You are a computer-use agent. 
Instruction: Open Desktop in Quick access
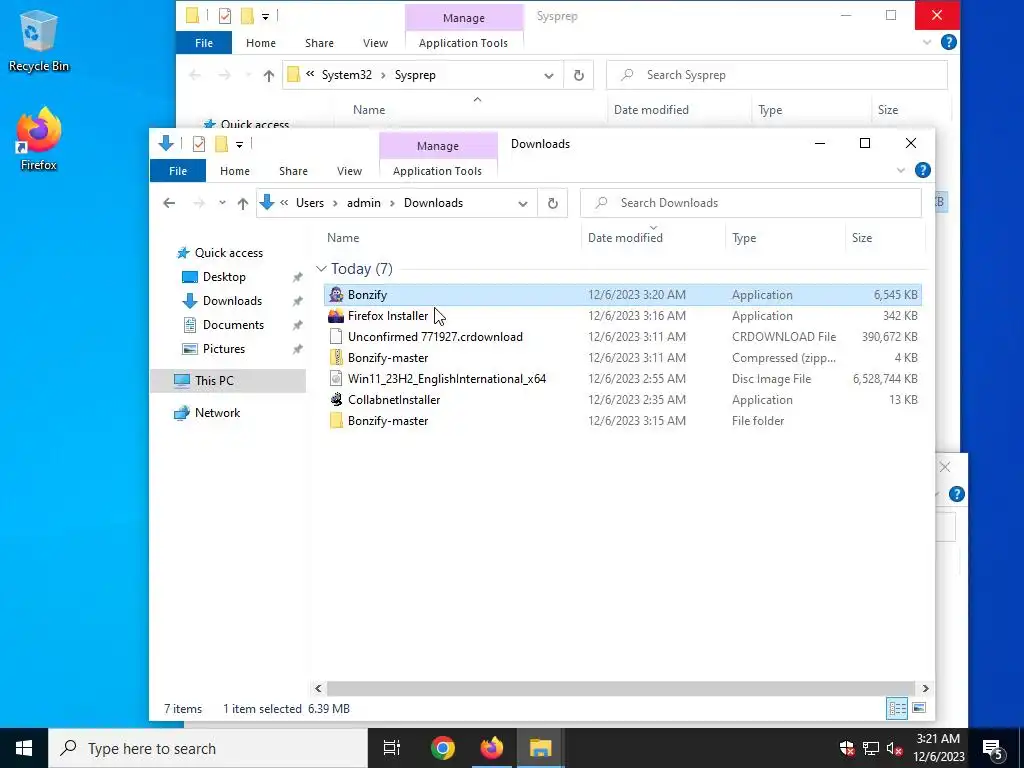point(224,277)
